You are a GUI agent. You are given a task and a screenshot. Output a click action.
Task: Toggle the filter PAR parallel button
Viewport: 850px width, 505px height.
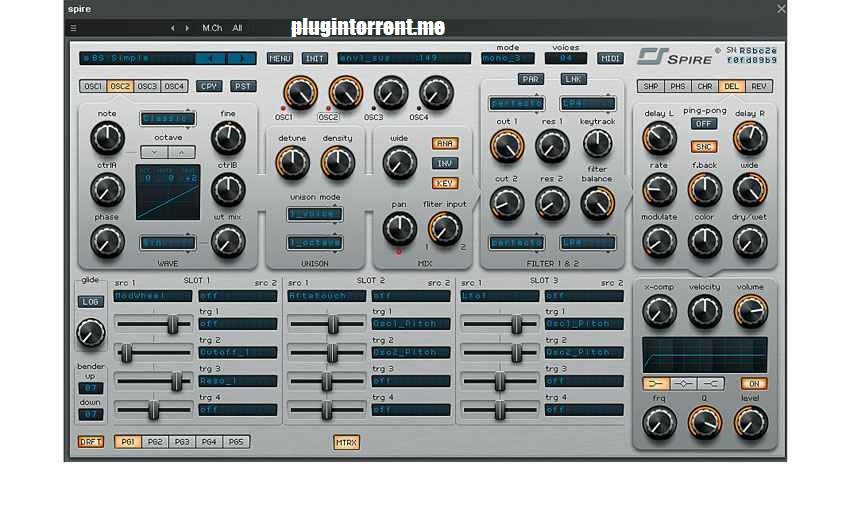(530, 79)
